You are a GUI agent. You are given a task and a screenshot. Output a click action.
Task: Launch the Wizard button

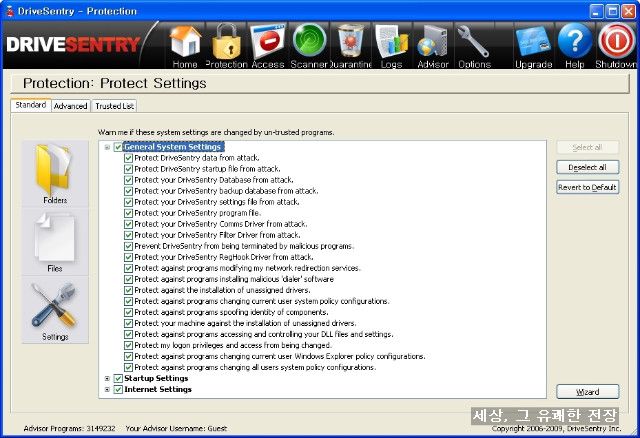tap(587, 392)
